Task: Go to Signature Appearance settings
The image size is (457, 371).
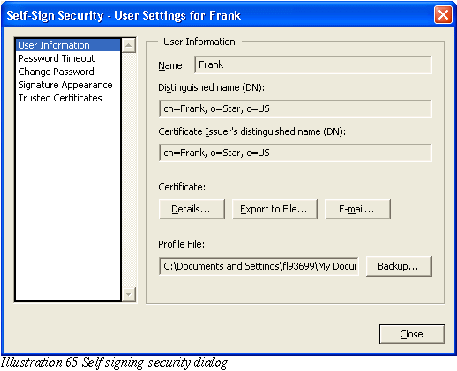Action: pyautogui.click(x=65, y=85)
